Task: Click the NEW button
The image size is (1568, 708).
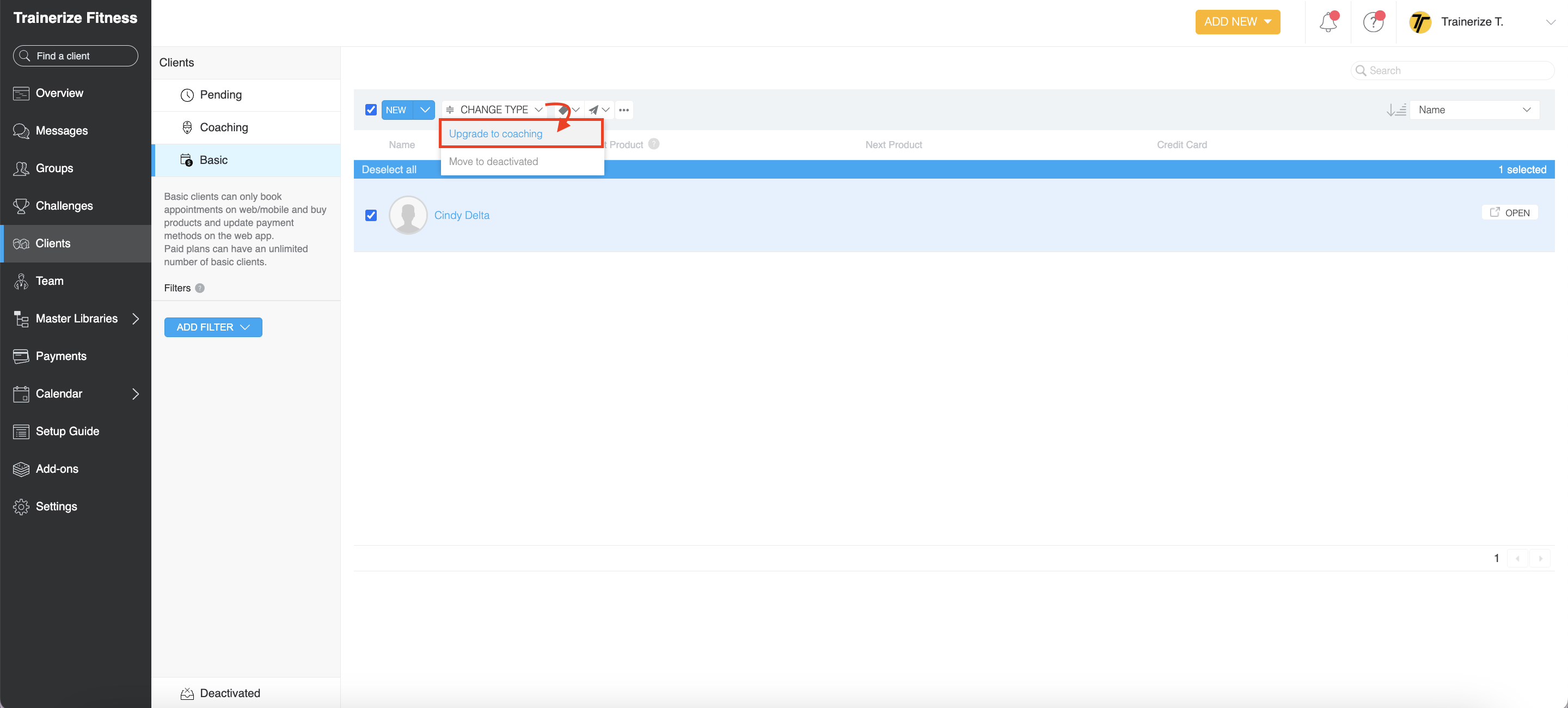Action: tap(397, 109)
